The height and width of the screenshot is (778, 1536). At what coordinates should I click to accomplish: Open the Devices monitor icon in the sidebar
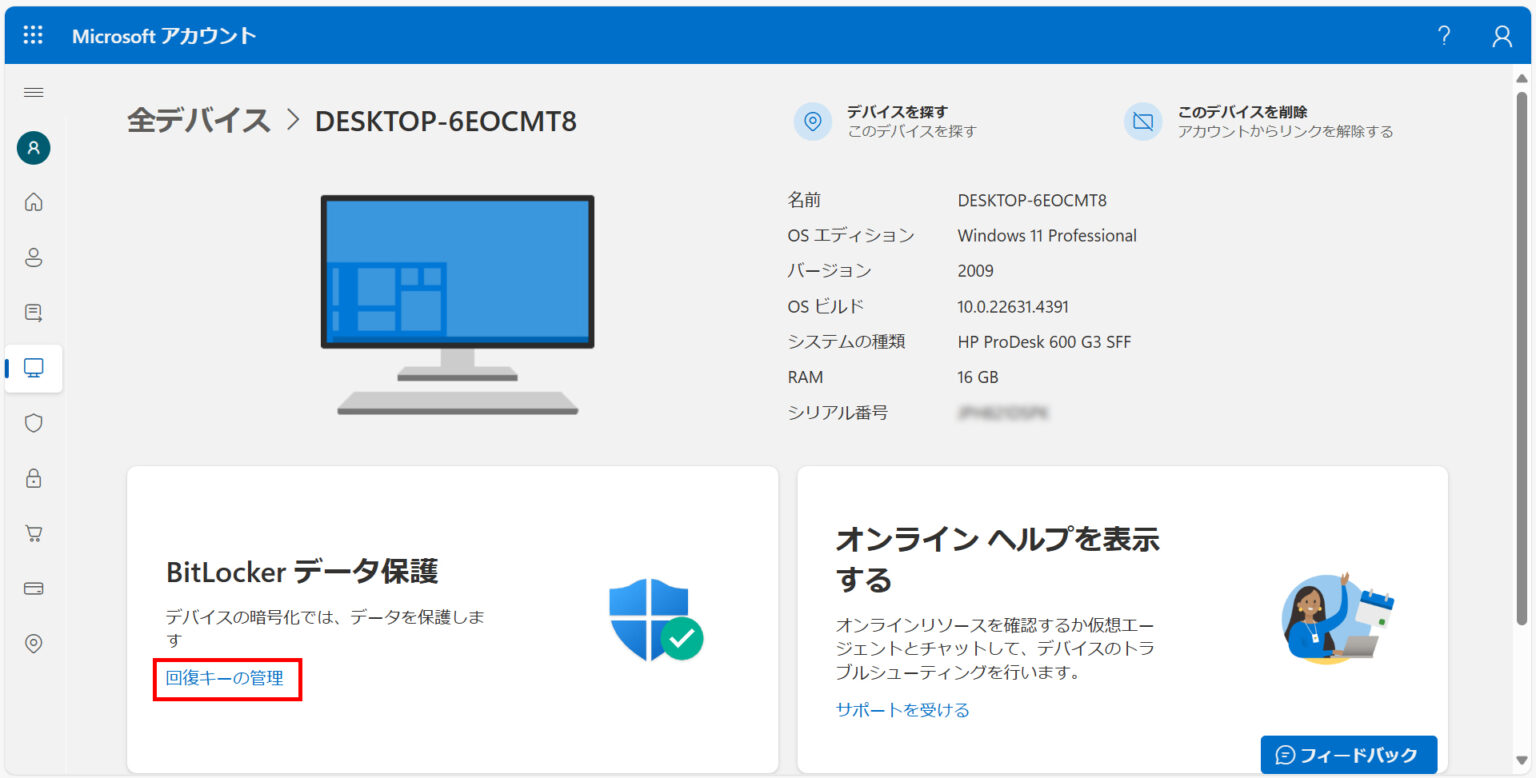pos(33,368)
